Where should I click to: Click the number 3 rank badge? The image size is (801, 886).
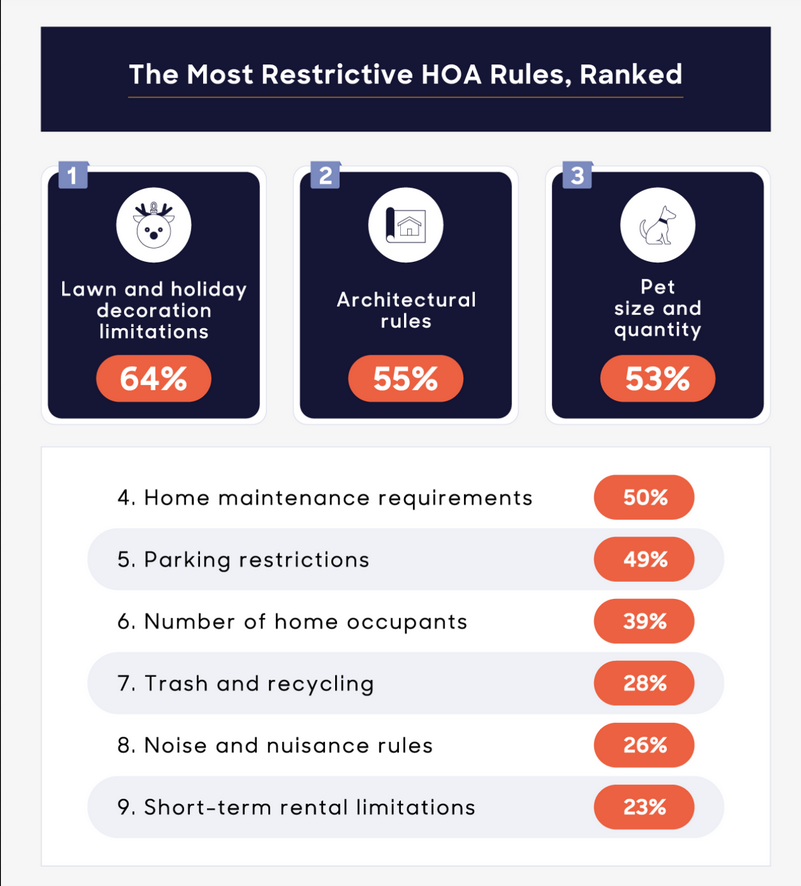coord(576,176)
